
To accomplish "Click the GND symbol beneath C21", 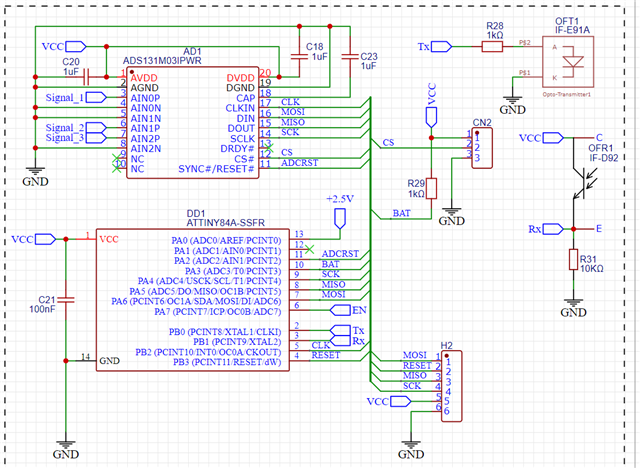I will click(66, 445).
